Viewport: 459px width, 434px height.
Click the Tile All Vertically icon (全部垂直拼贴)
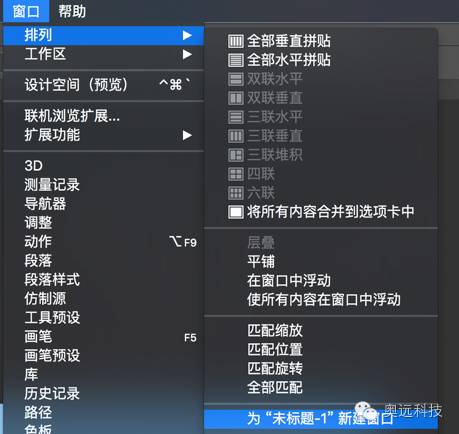236,41
